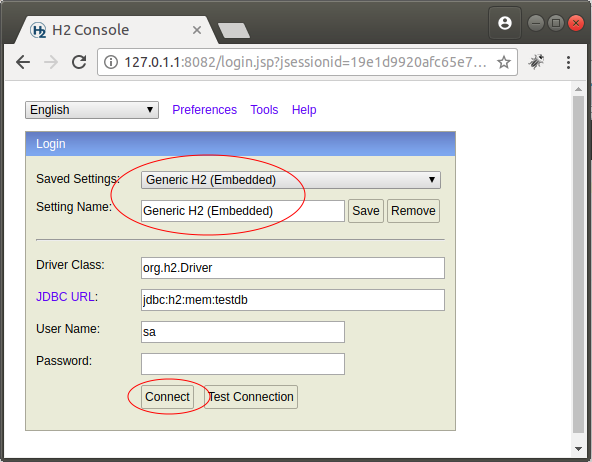This screenshot has width=592, height=462.
Task: View site information icon in address bar
Action: click(x=111, y=62)
